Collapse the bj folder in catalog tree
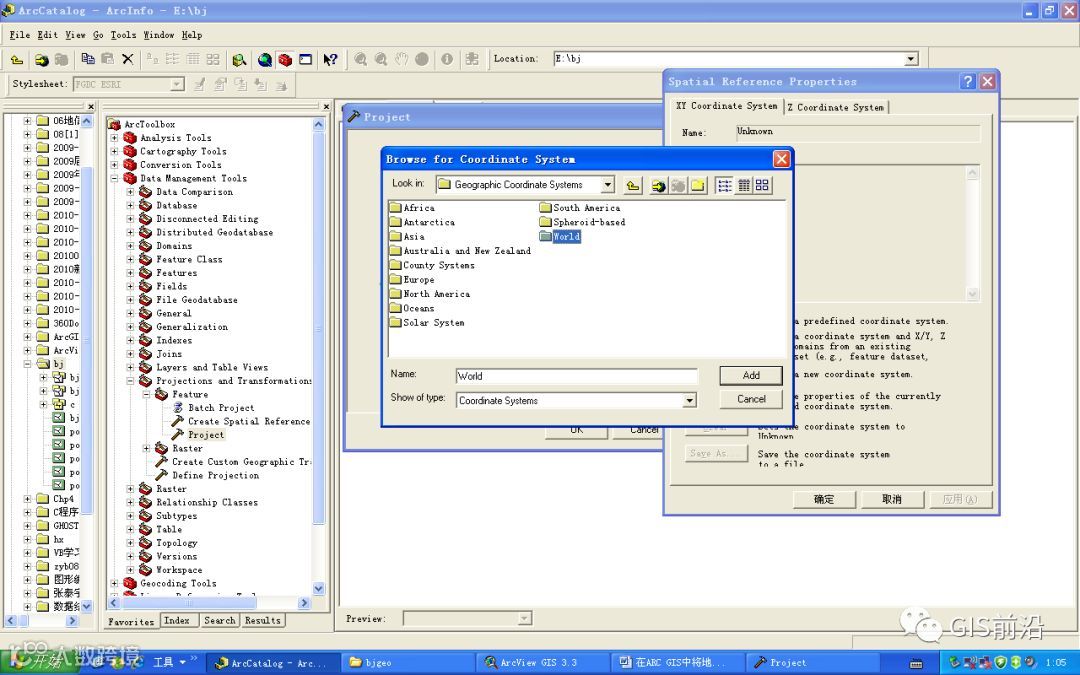 coord(28,364)
